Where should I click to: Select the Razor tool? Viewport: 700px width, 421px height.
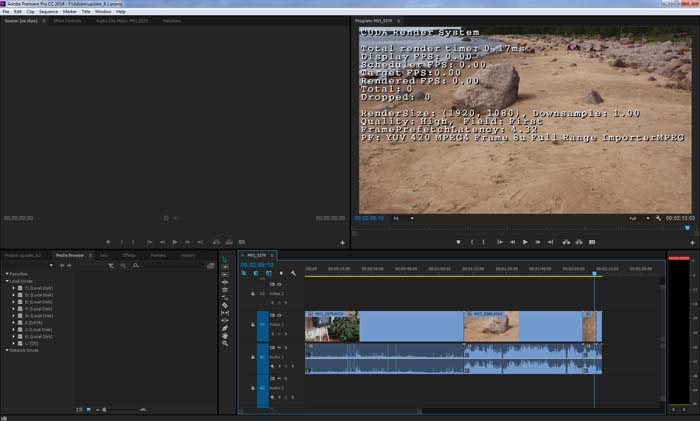pyautogui.click(x=225, y=305)
